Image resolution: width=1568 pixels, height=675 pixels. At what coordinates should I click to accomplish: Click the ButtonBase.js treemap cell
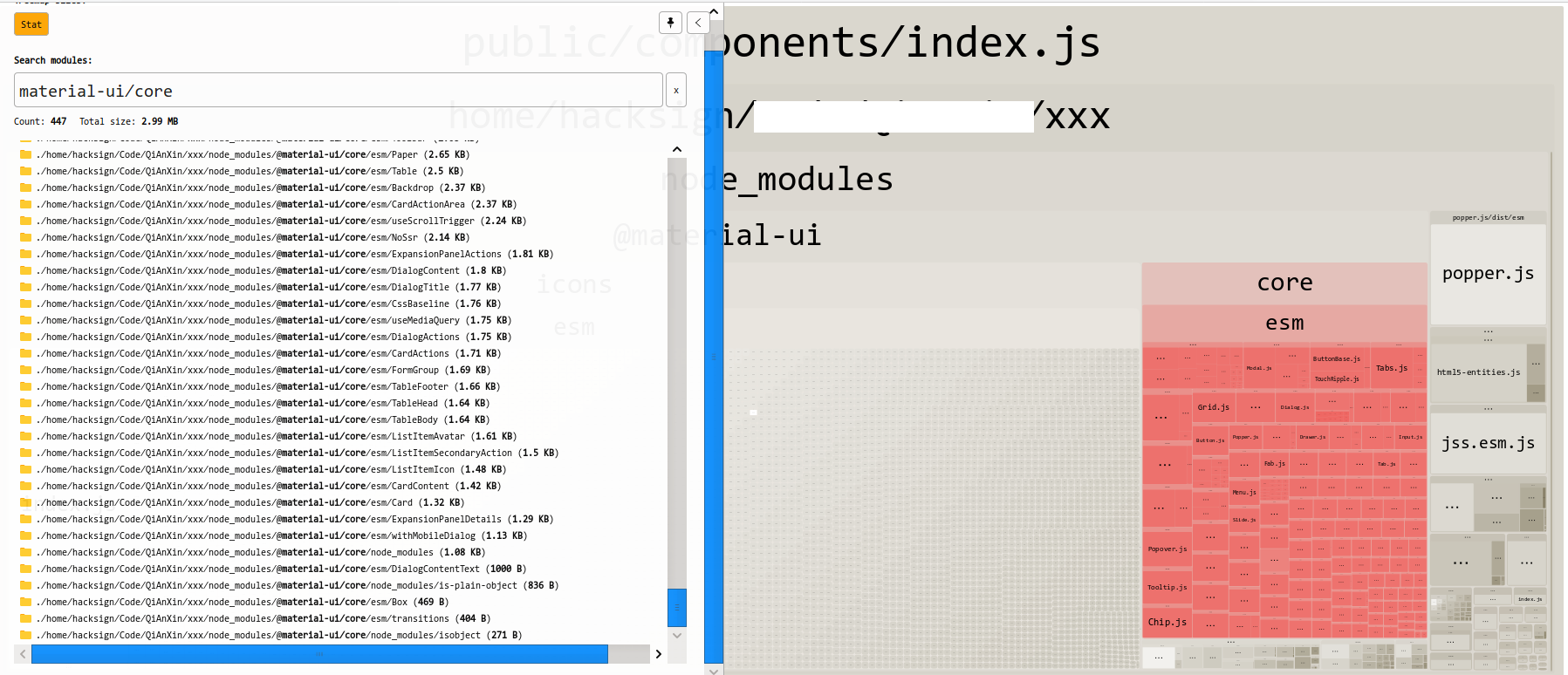pyautogui.click(x=1337, y=358)
